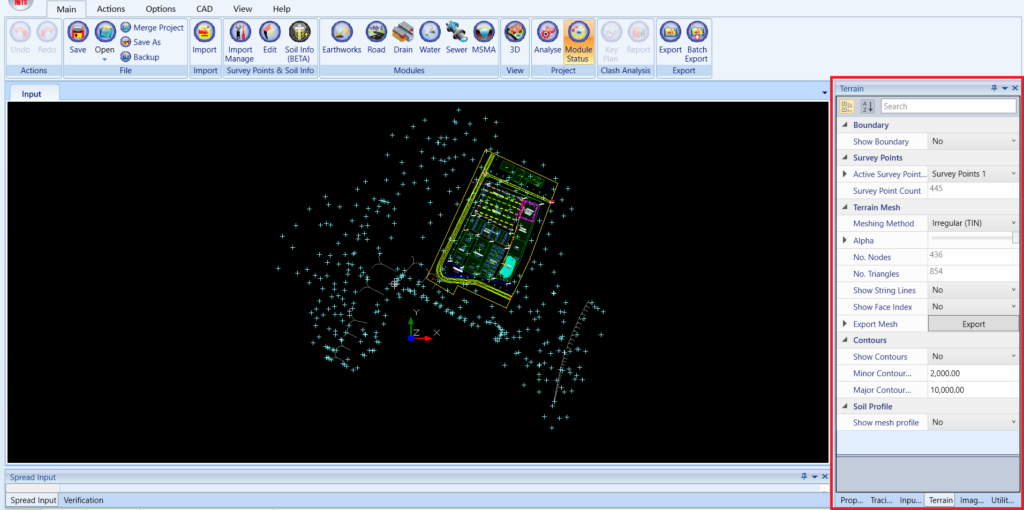
Task: Switch Terrain panel to categorized view
Action: coord(847,106)
